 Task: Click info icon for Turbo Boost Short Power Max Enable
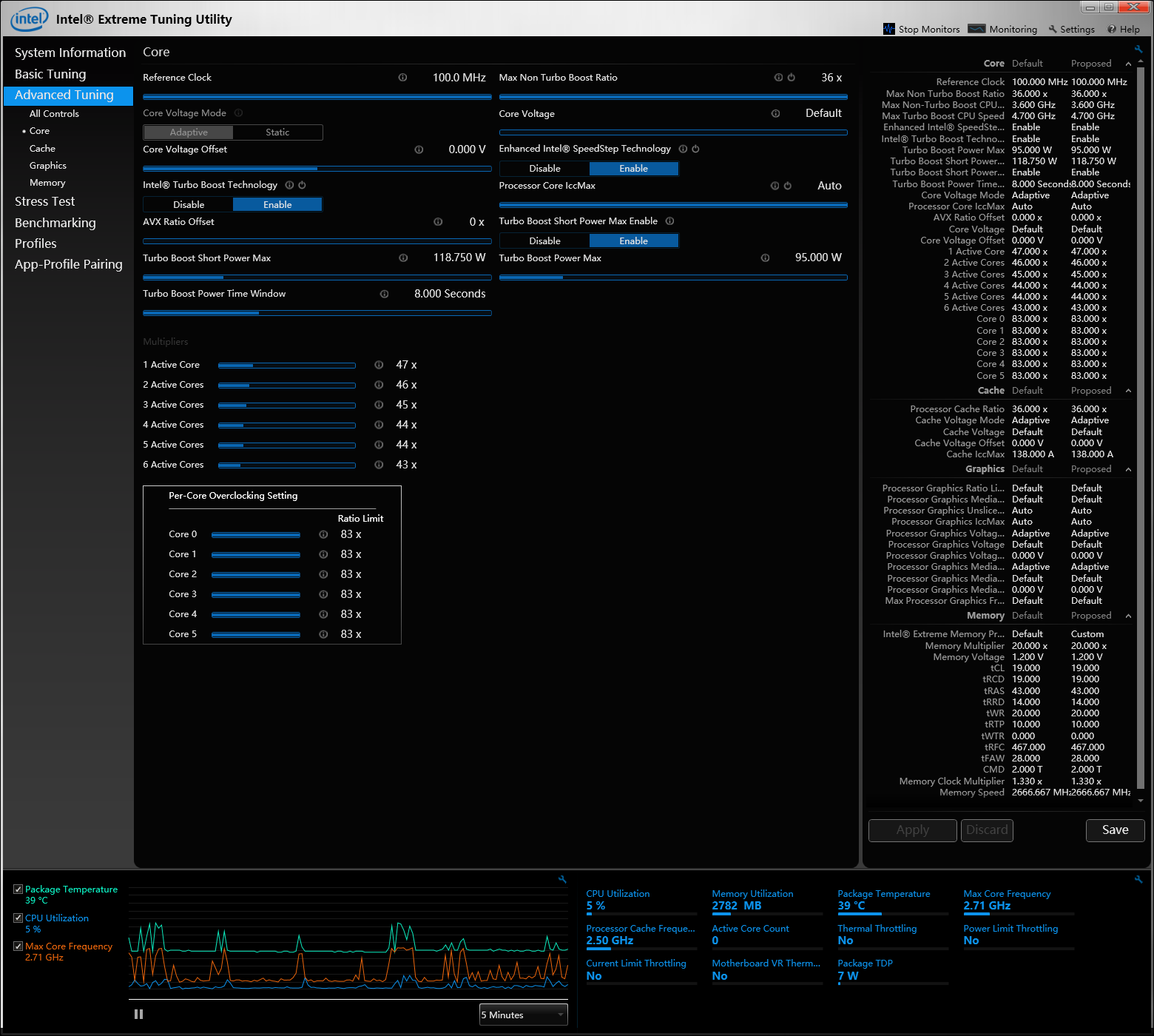670,221
